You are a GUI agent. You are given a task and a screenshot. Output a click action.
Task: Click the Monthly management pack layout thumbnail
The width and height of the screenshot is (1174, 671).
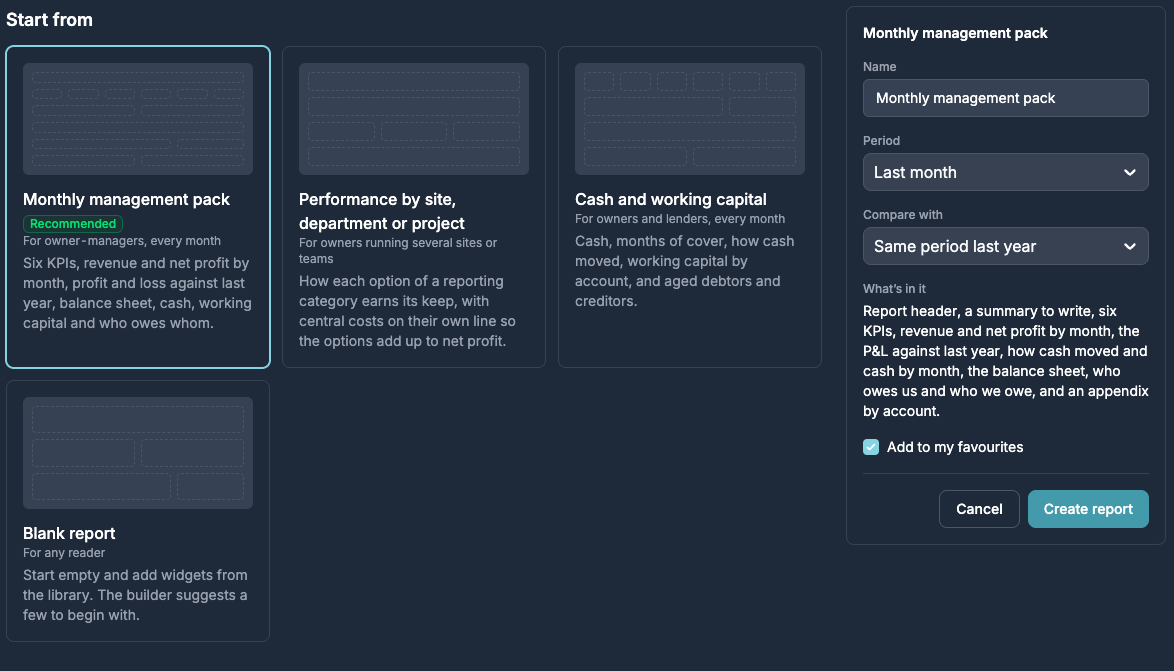[x=138, y=119]
